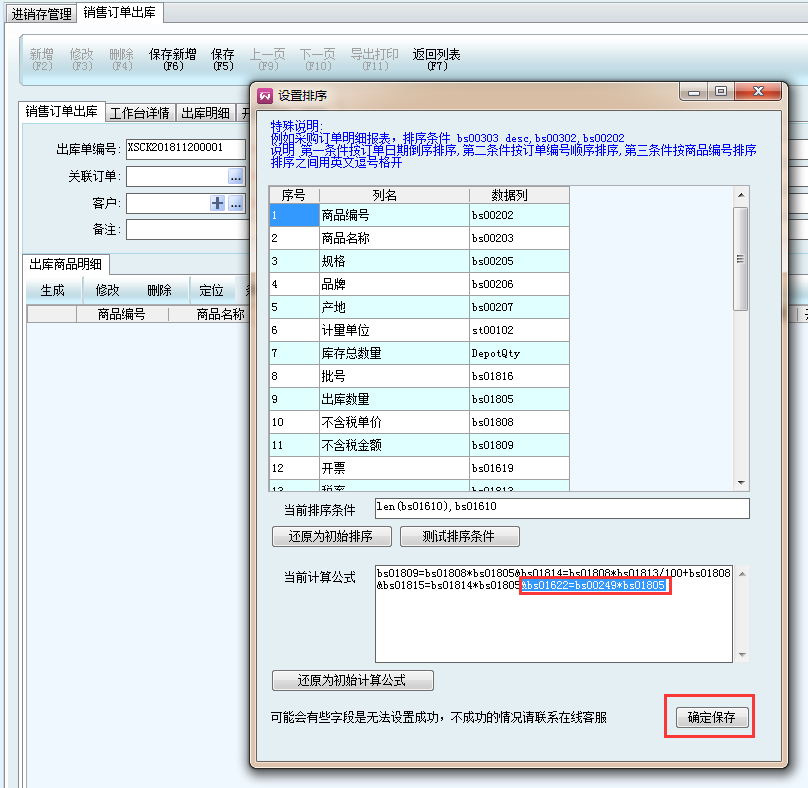
Task: Switch to the 工作台详情 tab
Action: point(140,112)
